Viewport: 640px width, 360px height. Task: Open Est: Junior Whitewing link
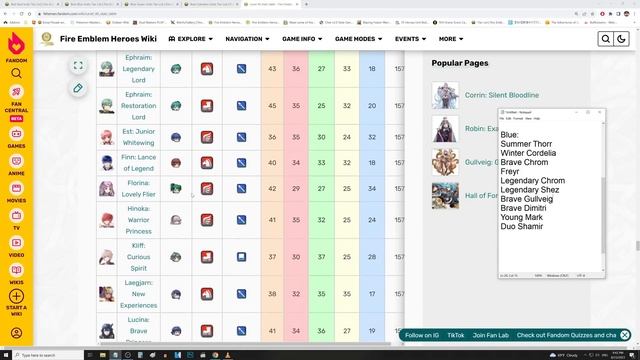coord(138,137)
